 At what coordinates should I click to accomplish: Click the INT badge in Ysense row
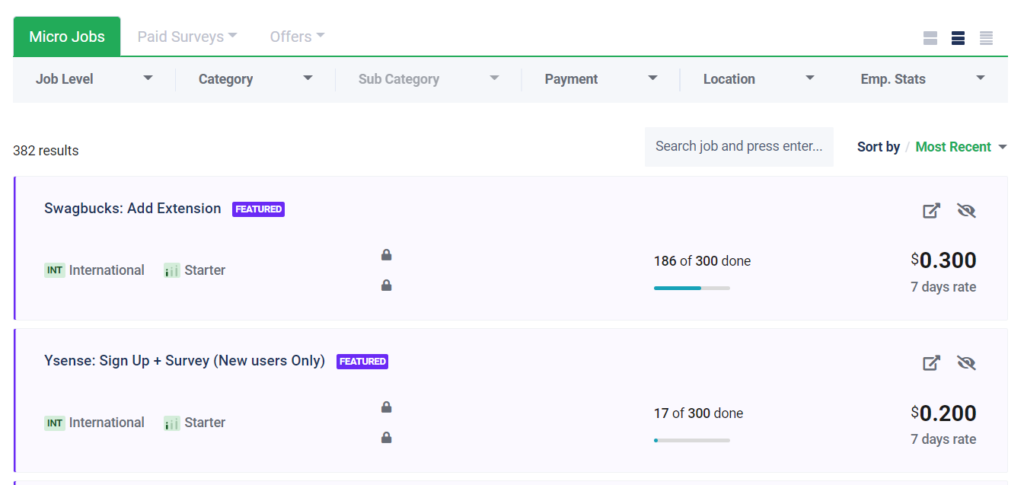[x=55, y=423]
